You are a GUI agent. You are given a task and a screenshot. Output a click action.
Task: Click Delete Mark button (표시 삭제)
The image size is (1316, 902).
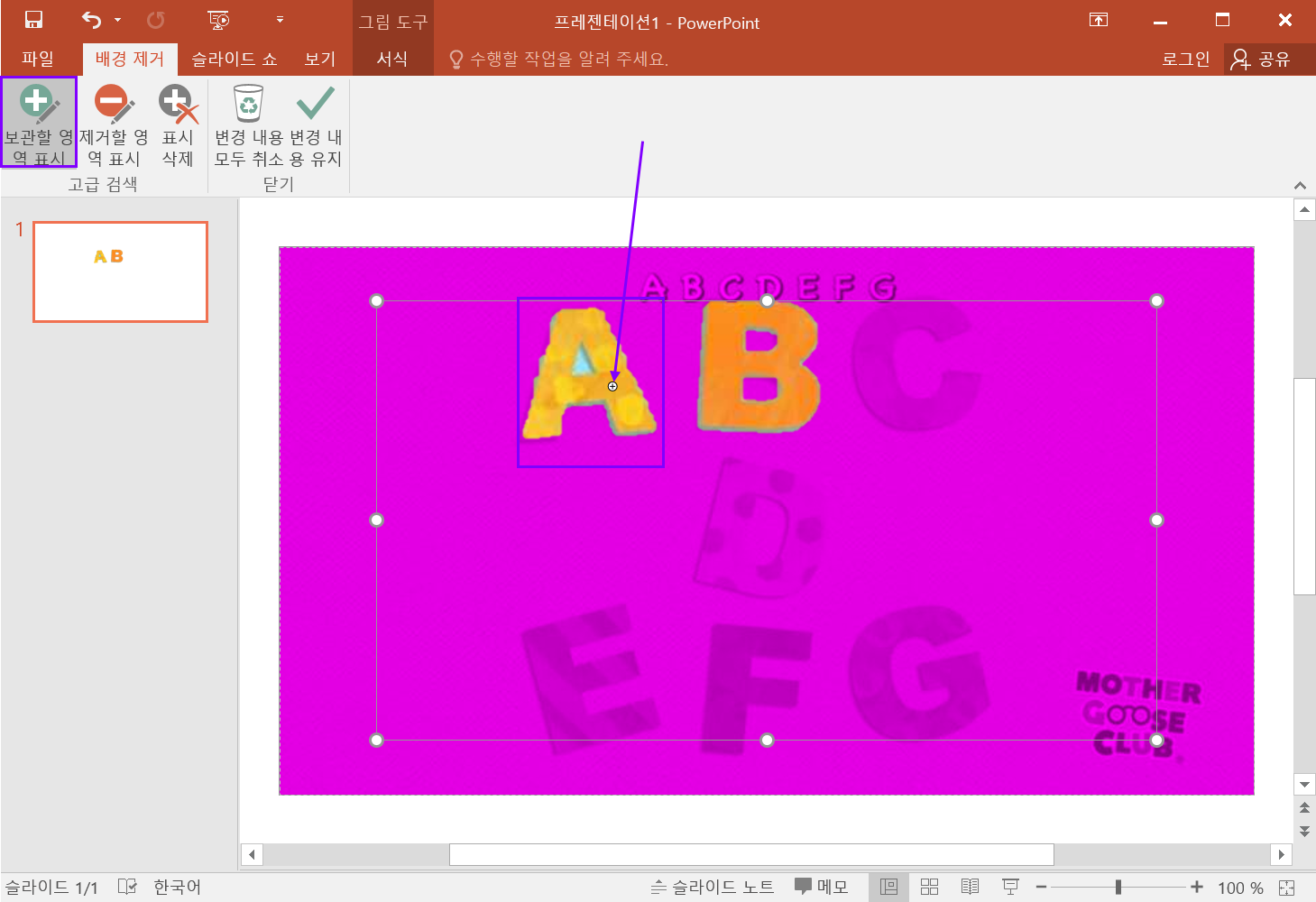(178, 123)
